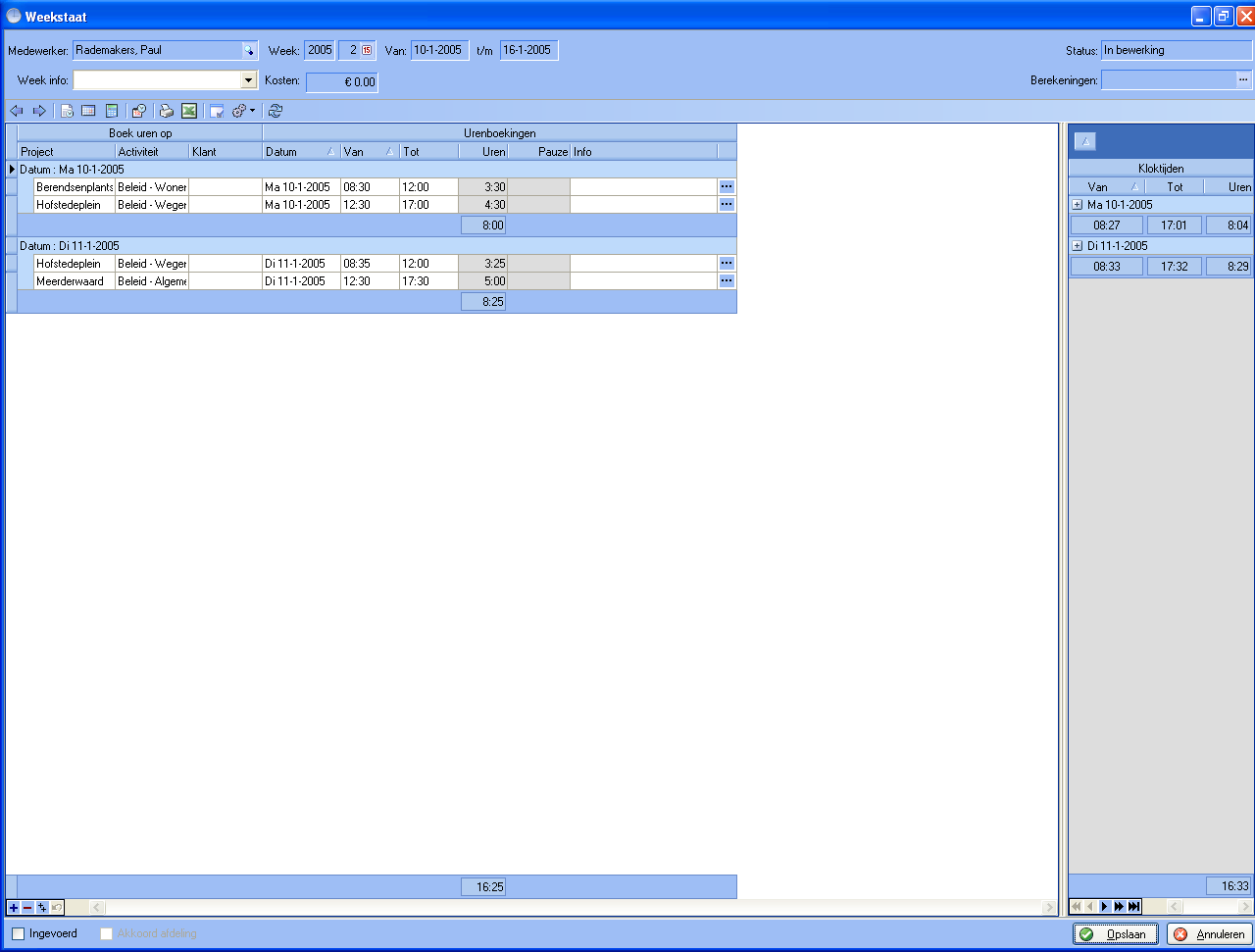Select the Beleid - Algeme activity cell

coord(152,280)
